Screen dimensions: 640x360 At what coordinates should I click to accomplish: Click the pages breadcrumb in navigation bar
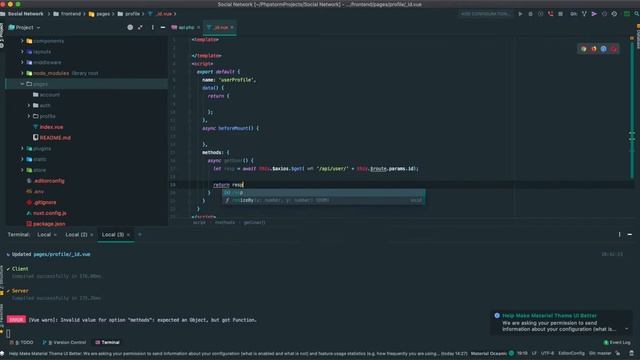click(x=103, y=14)
